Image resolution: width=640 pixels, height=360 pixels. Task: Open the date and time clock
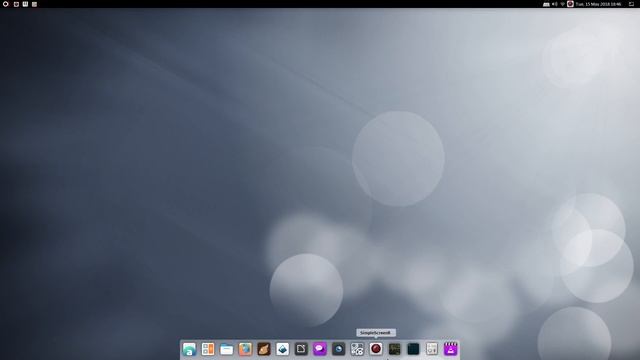[x=598, y=4]
